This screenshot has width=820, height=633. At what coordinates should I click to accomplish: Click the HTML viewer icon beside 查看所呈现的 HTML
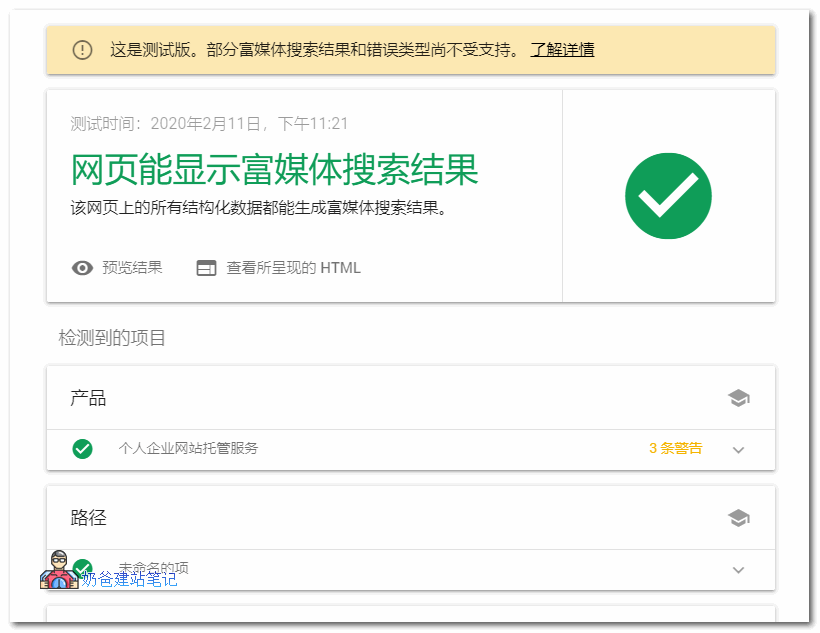tap(205, 268)
